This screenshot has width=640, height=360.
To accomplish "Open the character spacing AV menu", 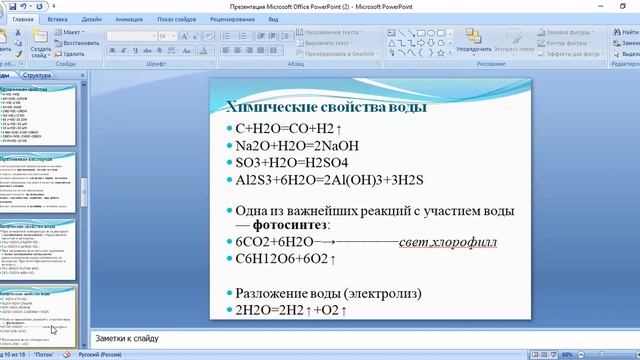I will click(x=172, y=51).
